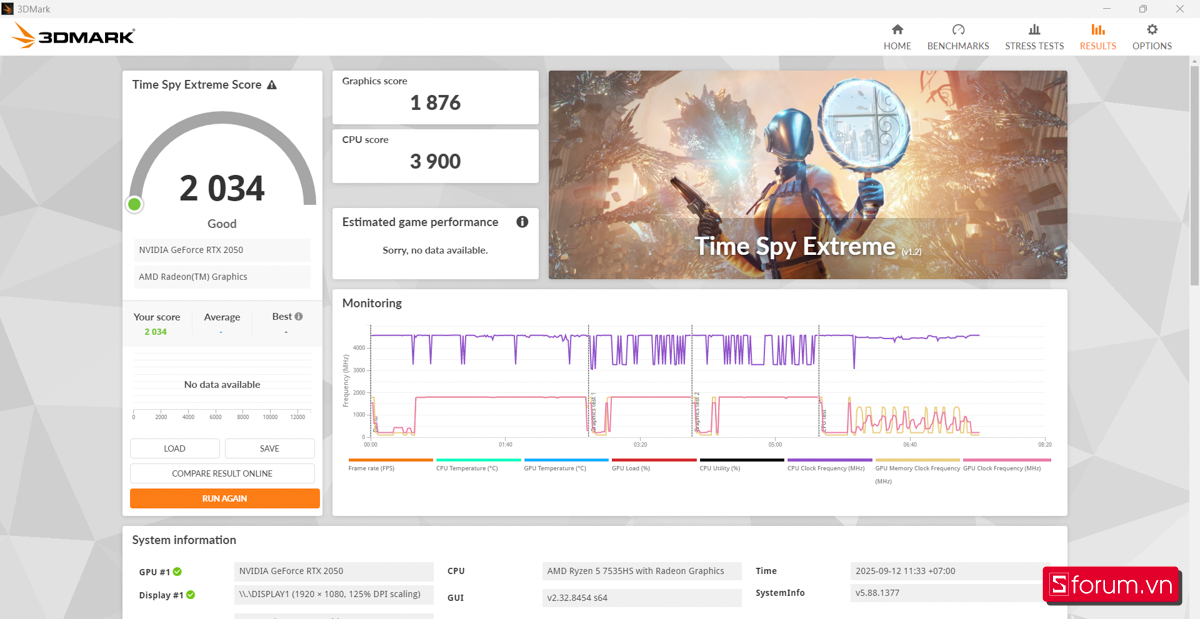Viewport: 1200px width, 619px height.
Task: Click the GUI version v2.32.8454 s64
Action: coord(642,598)
